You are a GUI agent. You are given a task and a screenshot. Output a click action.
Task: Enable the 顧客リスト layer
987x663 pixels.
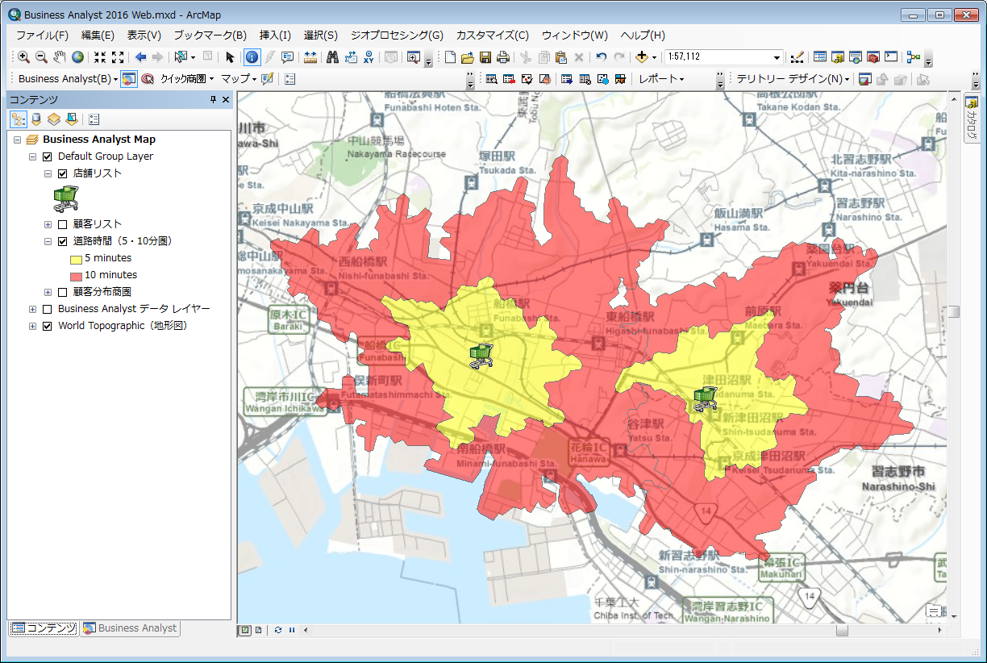(62, 224)
